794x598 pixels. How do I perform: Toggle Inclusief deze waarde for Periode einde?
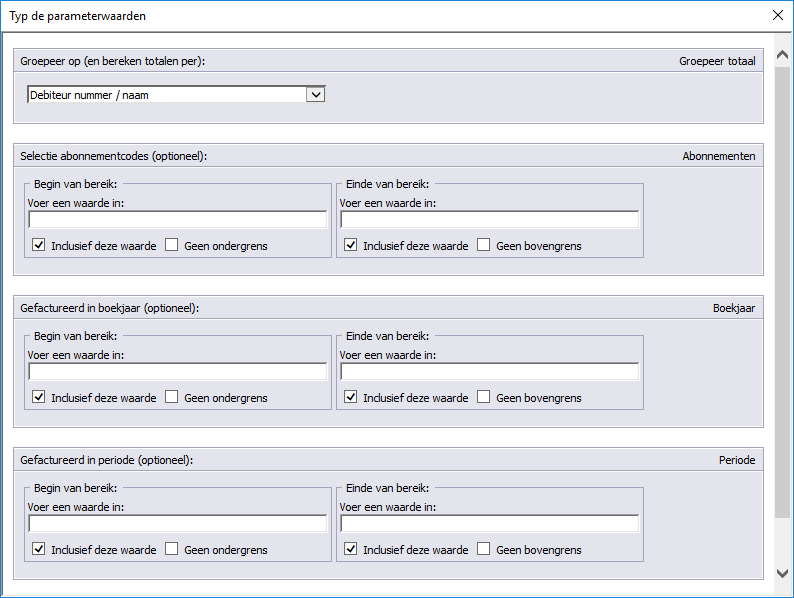(x=350, y=549)
